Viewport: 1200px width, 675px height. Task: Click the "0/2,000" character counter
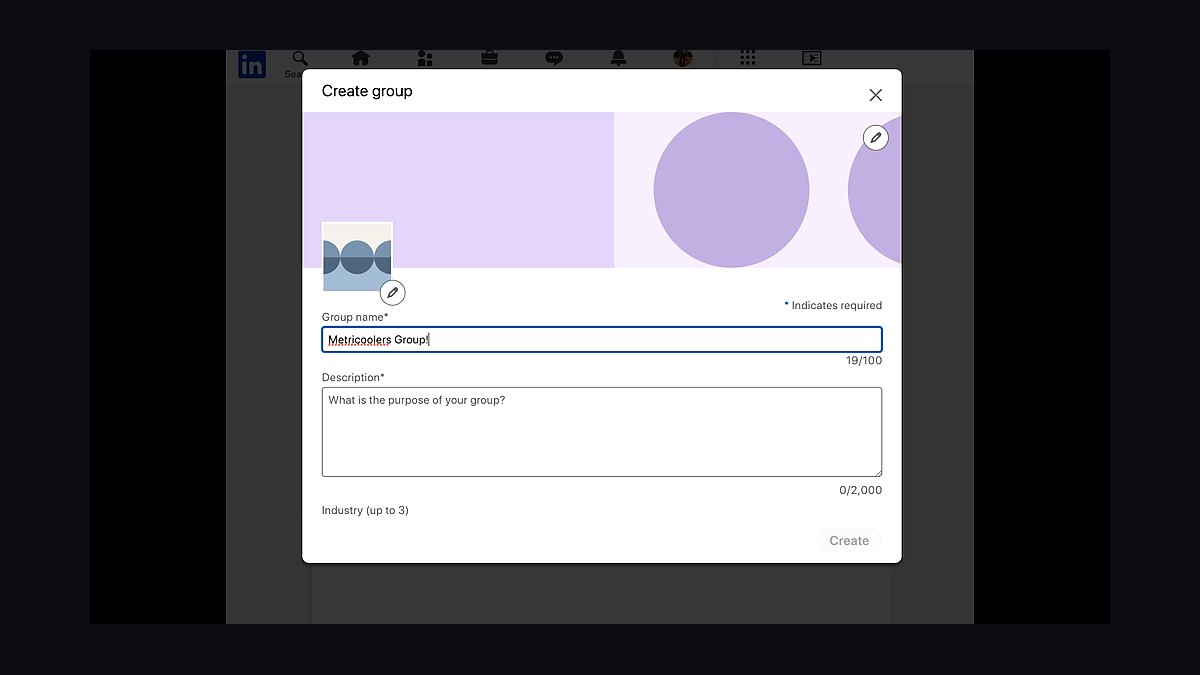(861, 491)
